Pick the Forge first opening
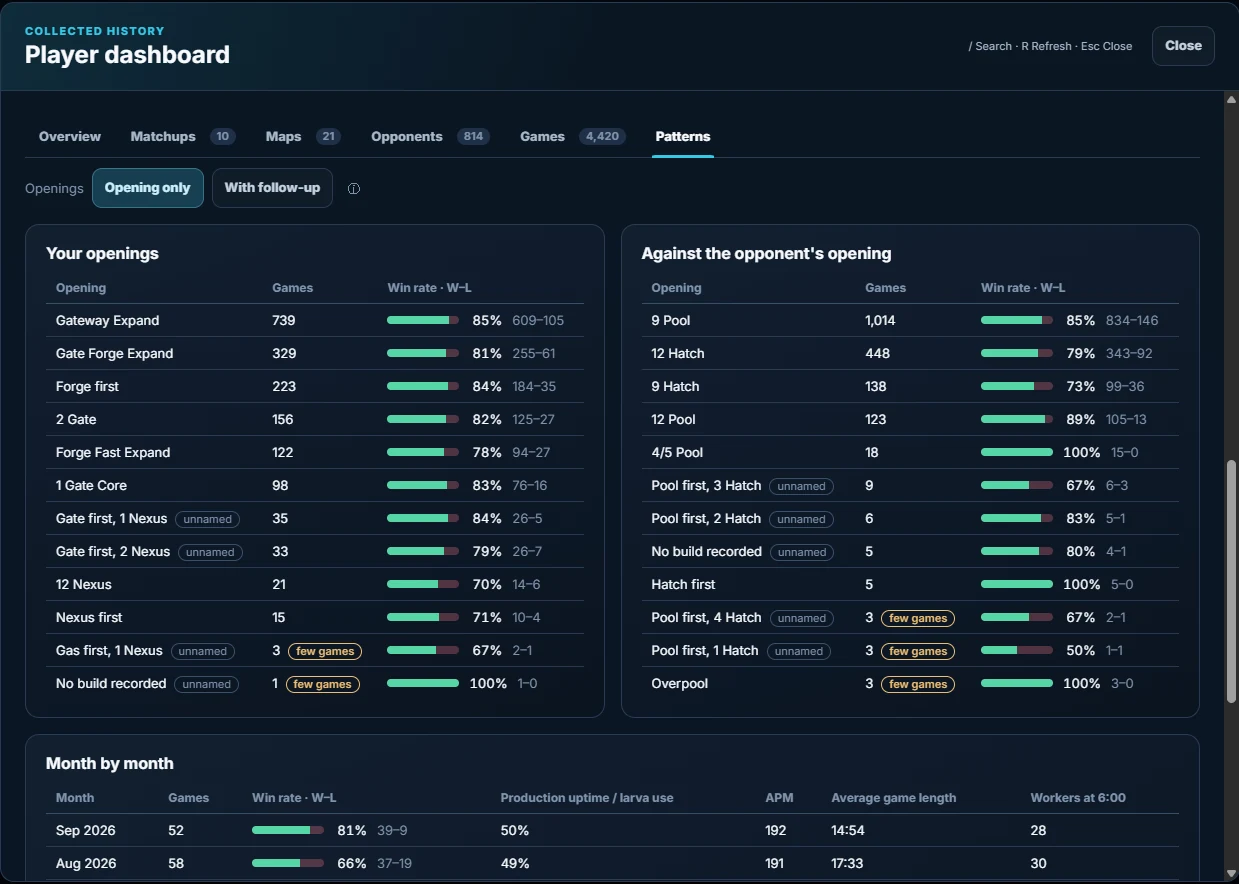 tap(315, 387)
